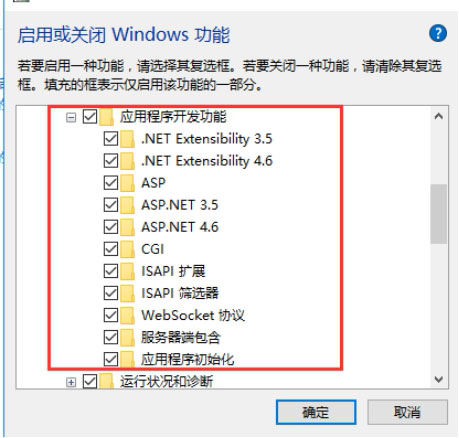The image size is (459, 438).
Task: Click the 确定 button
Action: (316, 412)
